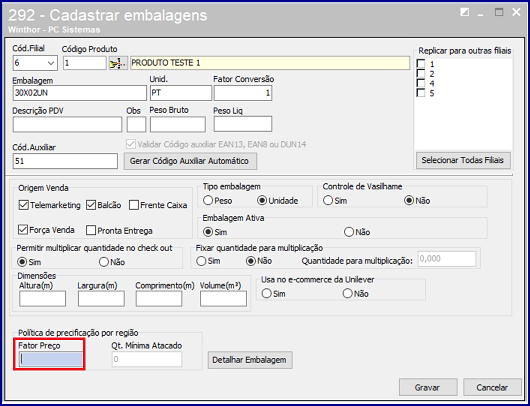Image resolution: width=530 pixels, height=406 pixels.
Task: Choose Não for Controle de Vasilhame
Action: pos(409,200)
